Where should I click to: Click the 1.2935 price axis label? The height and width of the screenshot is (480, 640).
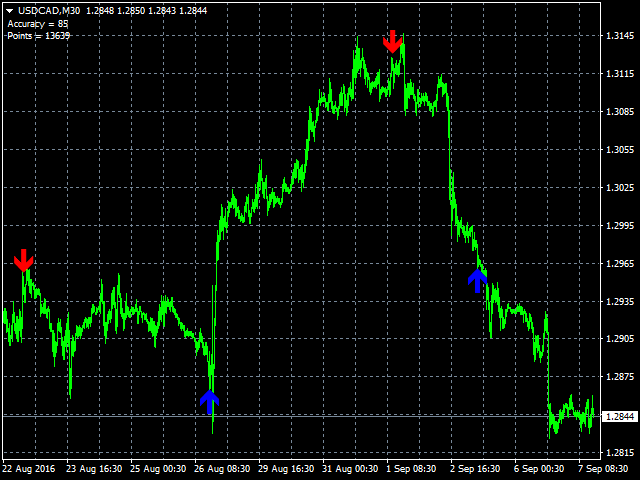coord(620,302)
